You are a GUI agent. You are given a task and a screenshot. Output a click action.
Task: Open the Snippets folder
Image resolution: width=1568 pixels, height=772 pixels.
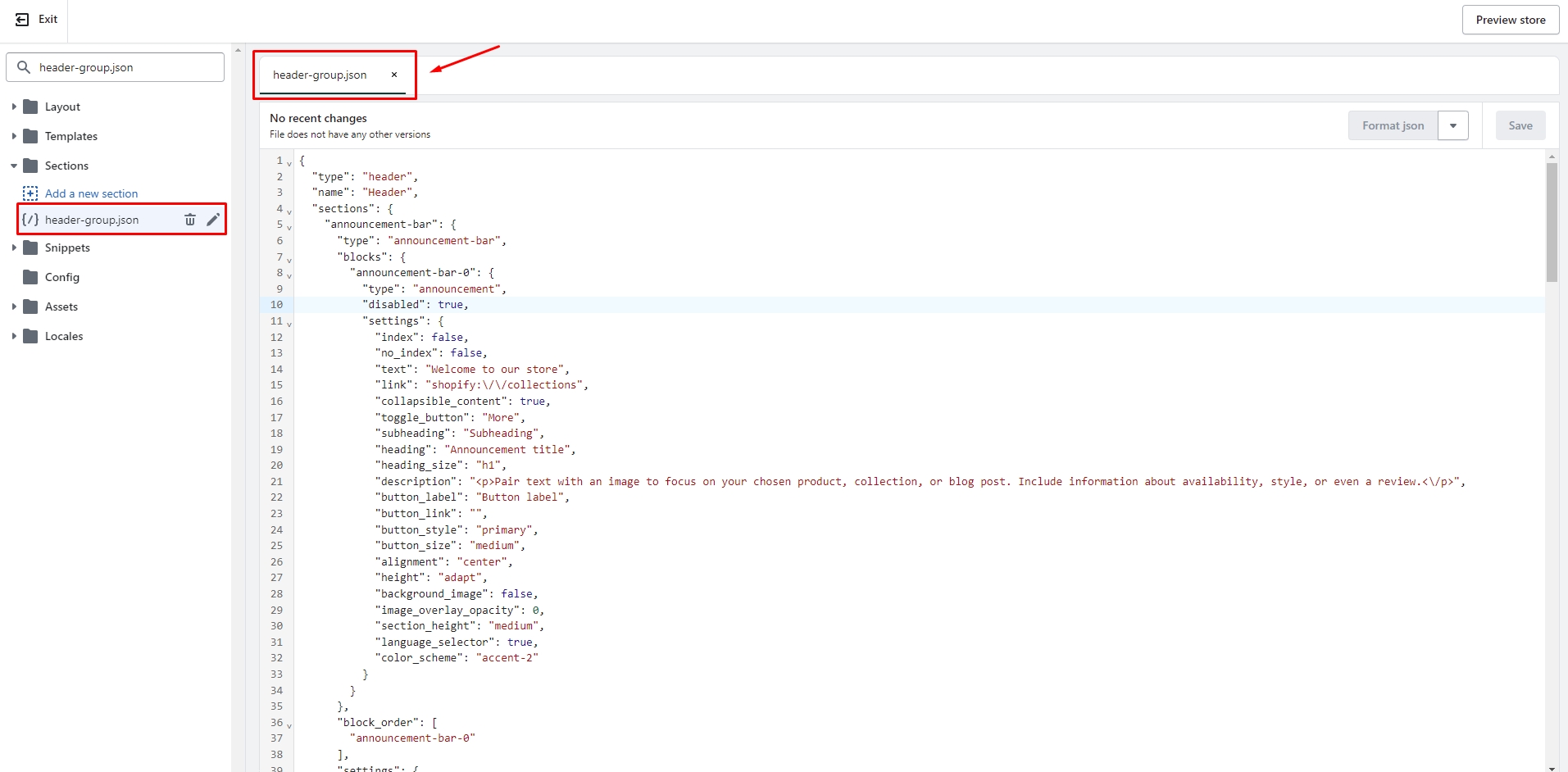pyautogui.click(x=67, y=247)
